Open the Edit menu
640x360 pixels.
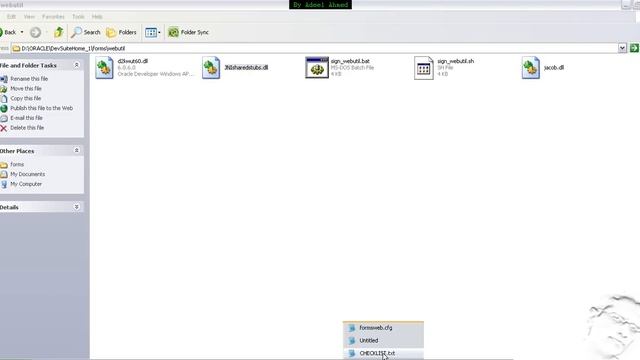pos(11,17)
